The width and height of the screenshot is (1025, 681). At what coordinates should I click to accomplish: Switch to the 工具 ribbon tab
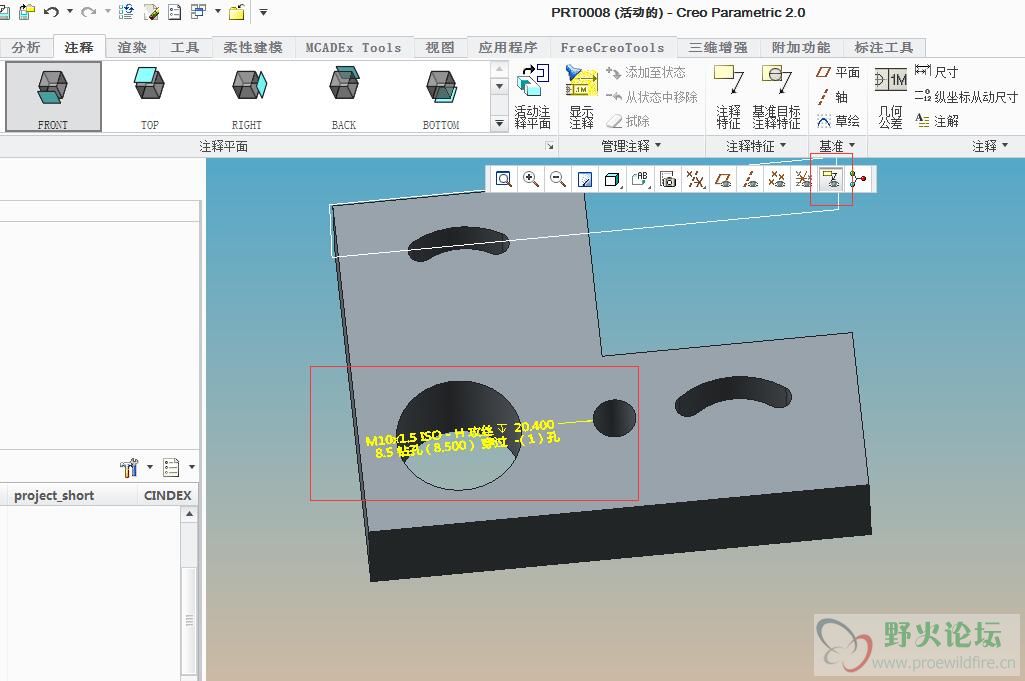click(185, 48)
